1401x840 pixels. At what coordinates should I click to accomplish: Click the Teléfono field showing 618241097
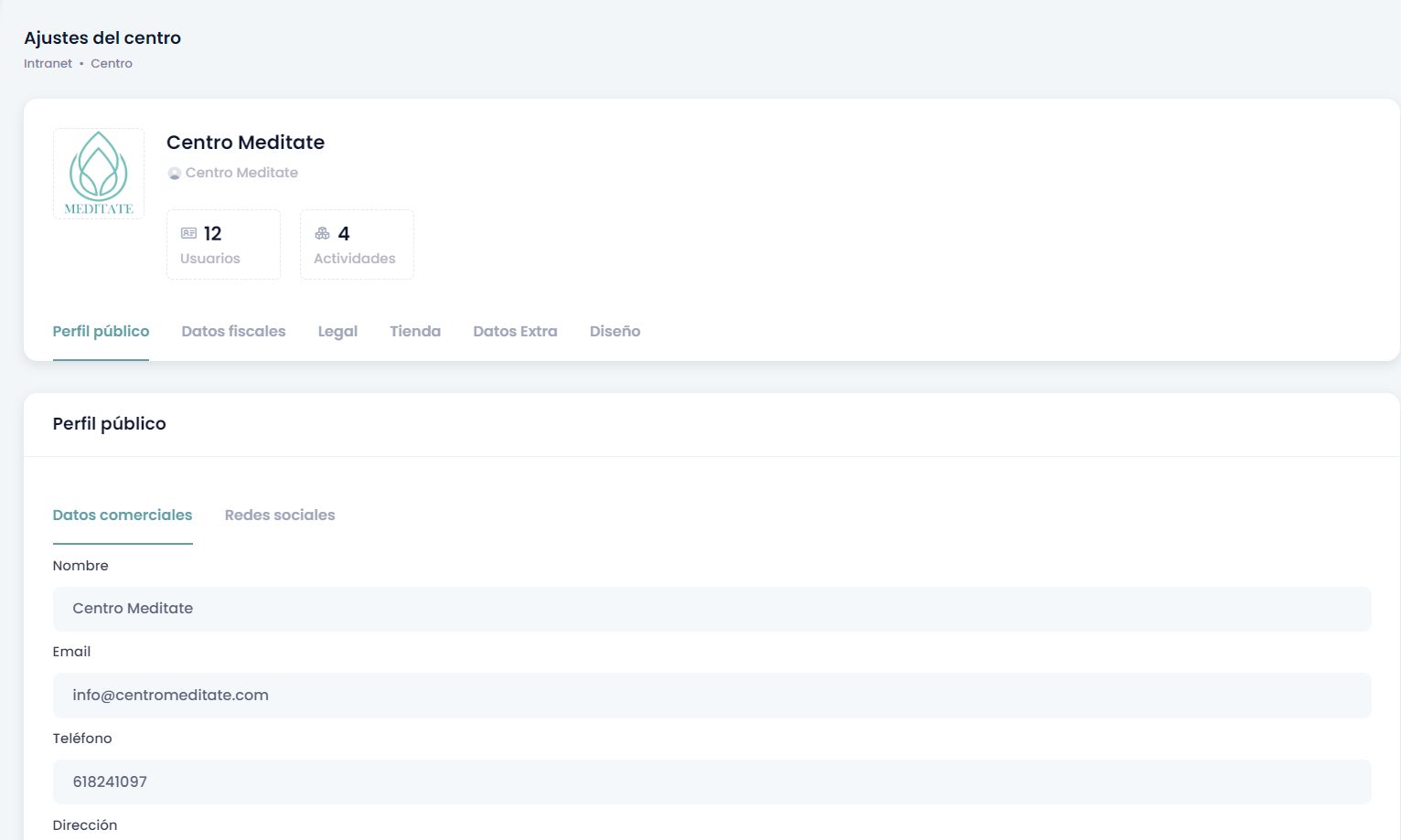pos(711,782)
